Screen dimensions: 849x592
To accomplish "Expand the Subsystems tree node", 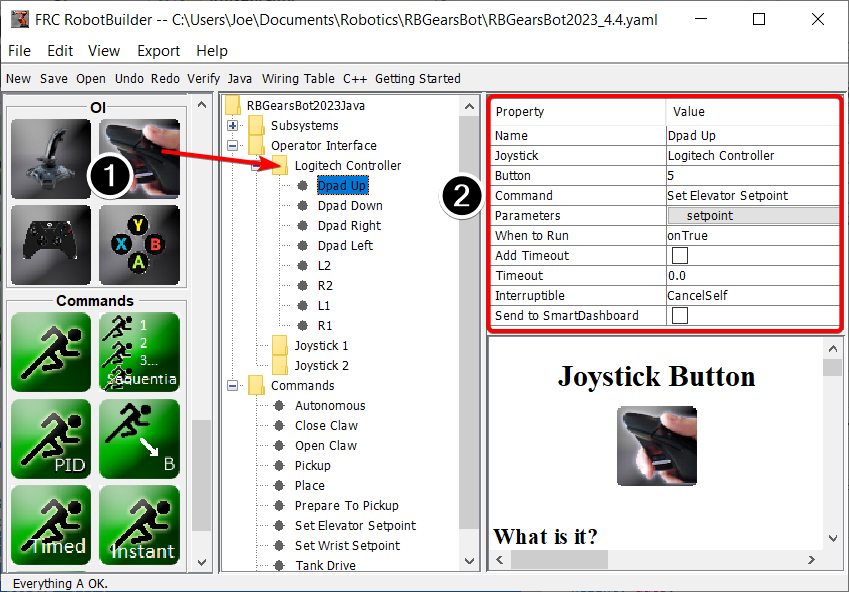I will 232,126.
